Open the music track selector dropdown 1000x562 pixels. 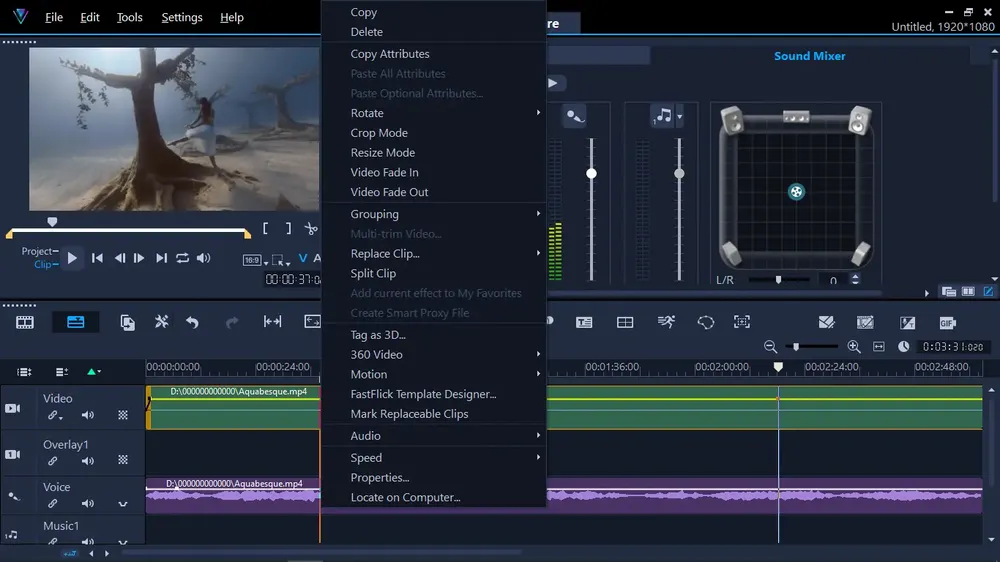(x=679, y=116)
